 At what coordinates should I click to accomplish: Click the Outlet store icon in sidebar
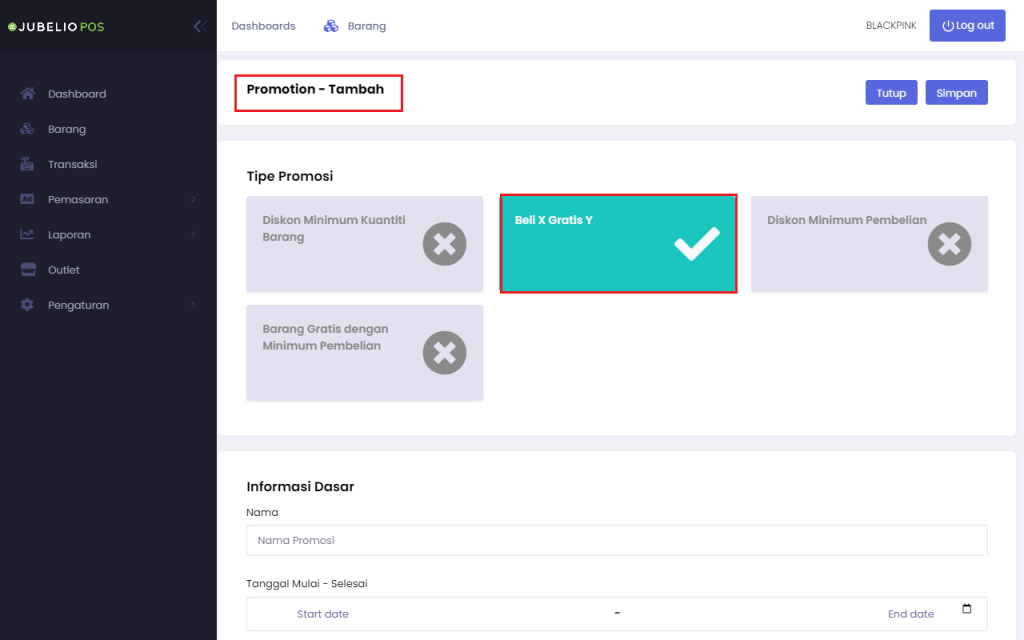28,270
